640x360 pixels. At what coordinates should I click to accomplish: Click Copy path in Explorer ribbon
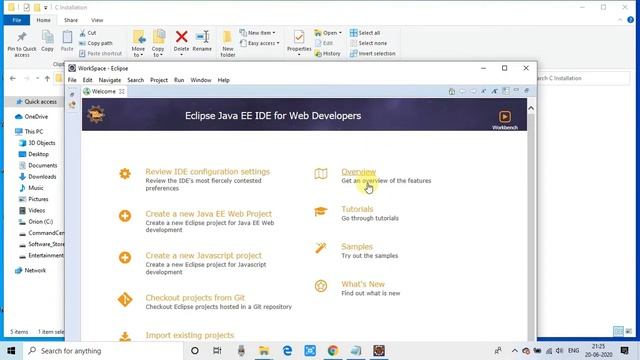tap(96, 43)
